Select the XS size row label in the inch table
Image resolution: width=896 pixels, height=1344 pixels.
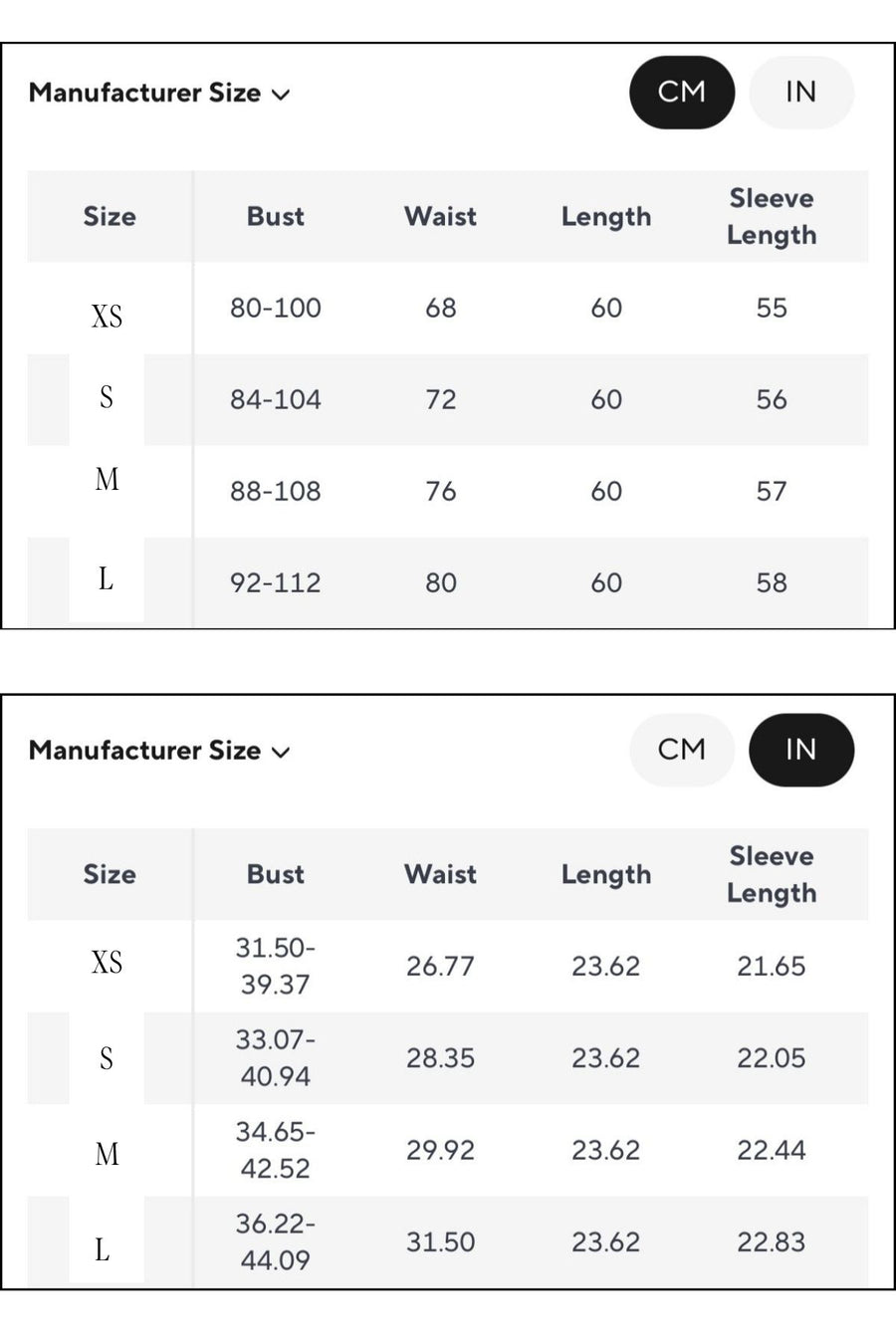[x=108, y=962]
